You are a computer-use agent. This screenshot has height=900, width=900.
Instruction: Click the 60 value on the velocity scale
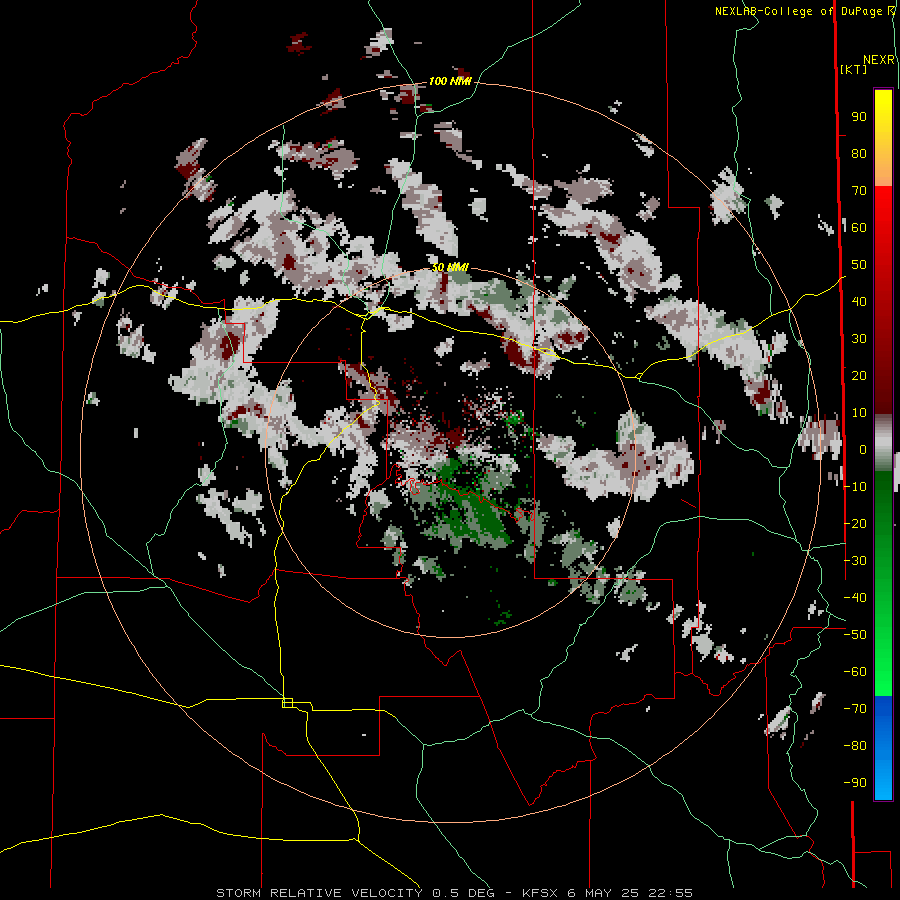pyautogui.click(x=859, y=227)
